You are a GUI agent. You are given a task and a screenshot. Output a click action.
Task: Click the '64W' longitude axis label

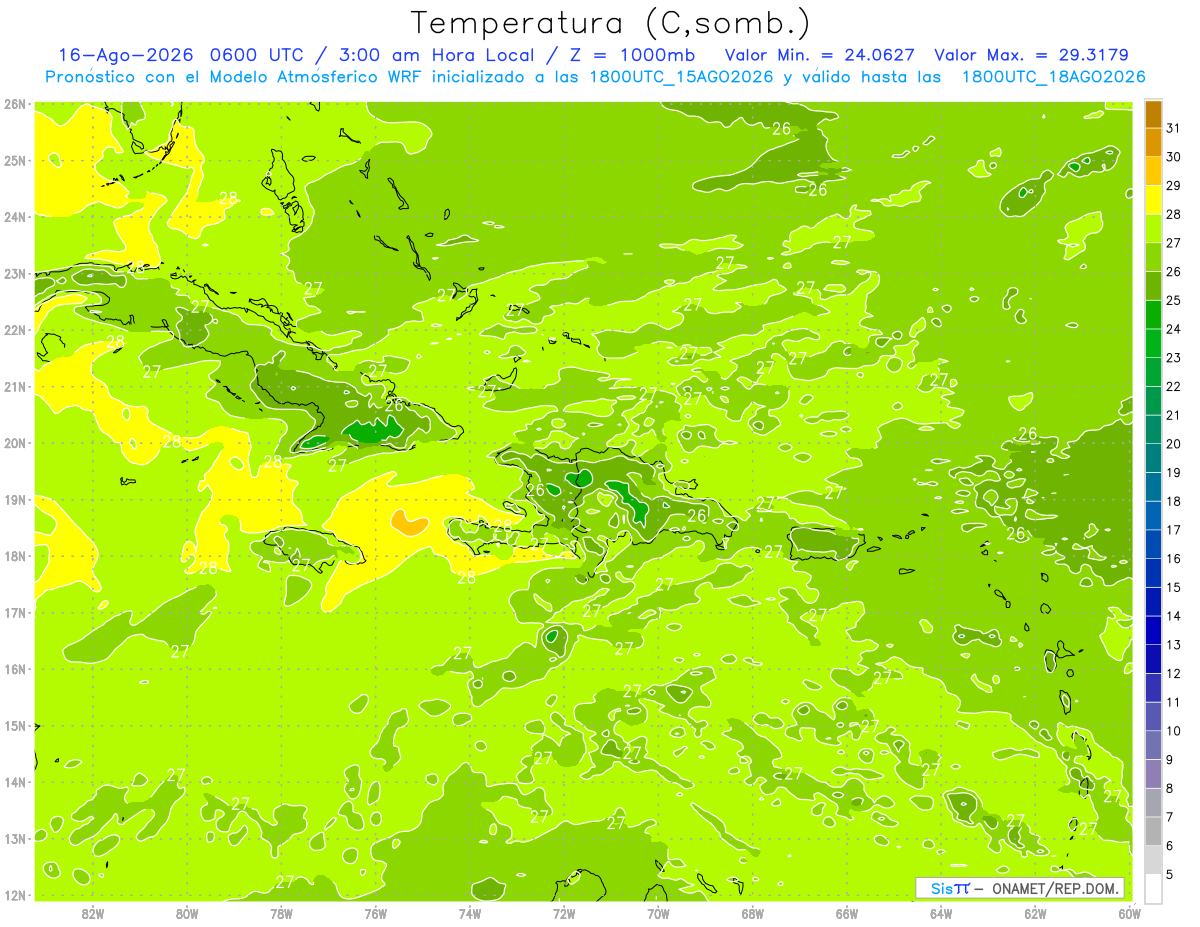[941, 913]
